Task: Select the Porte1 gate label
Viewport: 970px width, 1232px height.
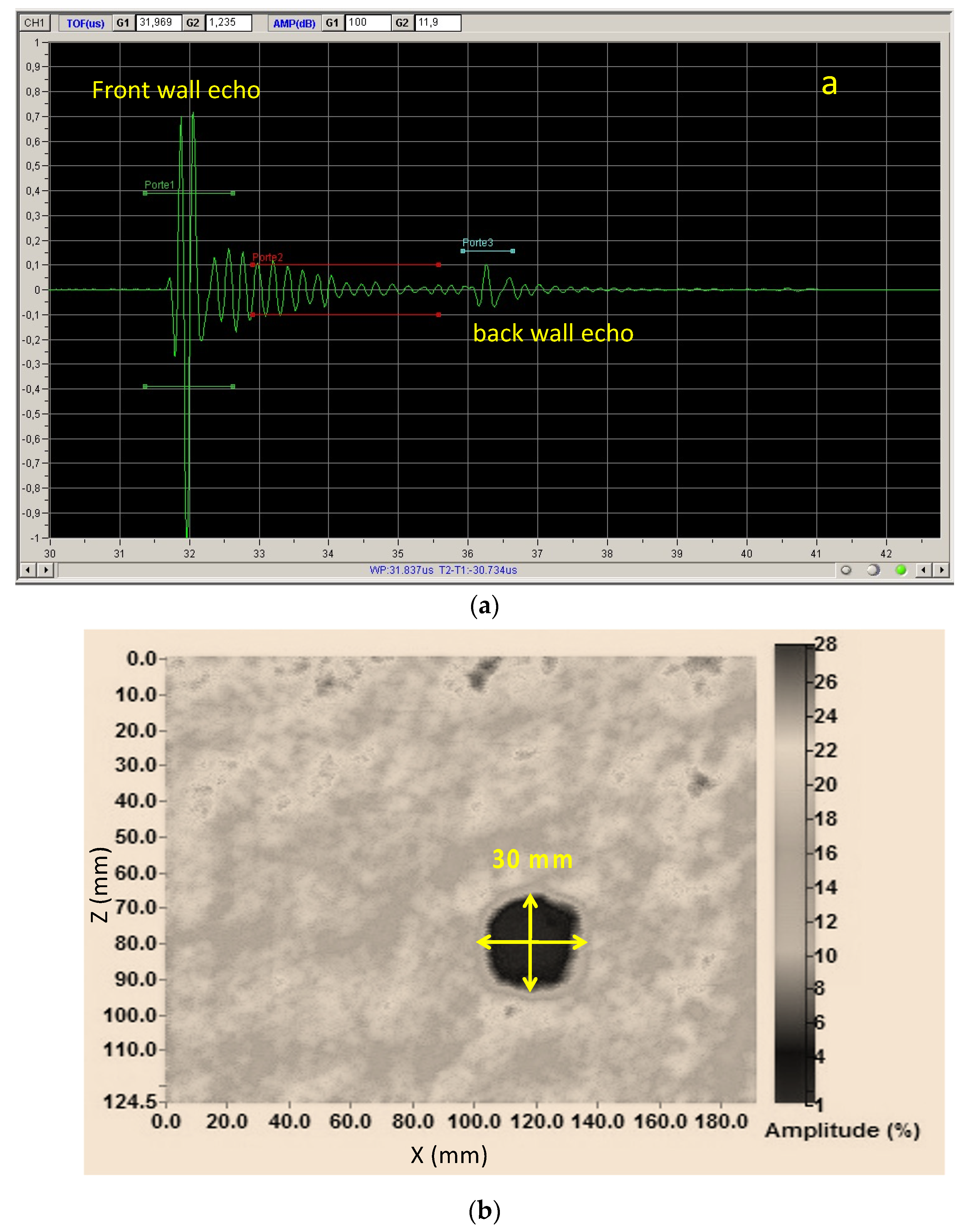Action: (159, 185)
